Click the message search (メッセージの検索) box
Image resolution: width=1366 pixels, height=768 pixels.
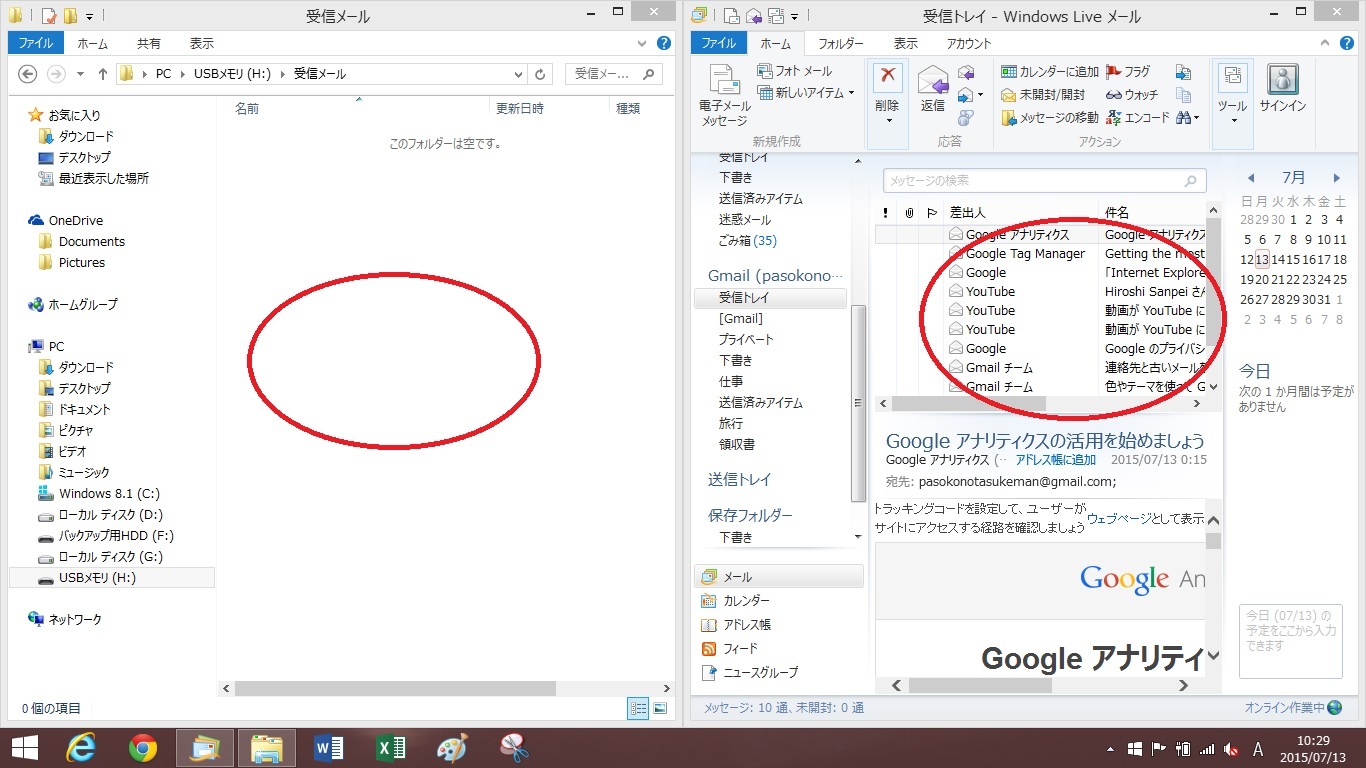[x=1045, y=181]
